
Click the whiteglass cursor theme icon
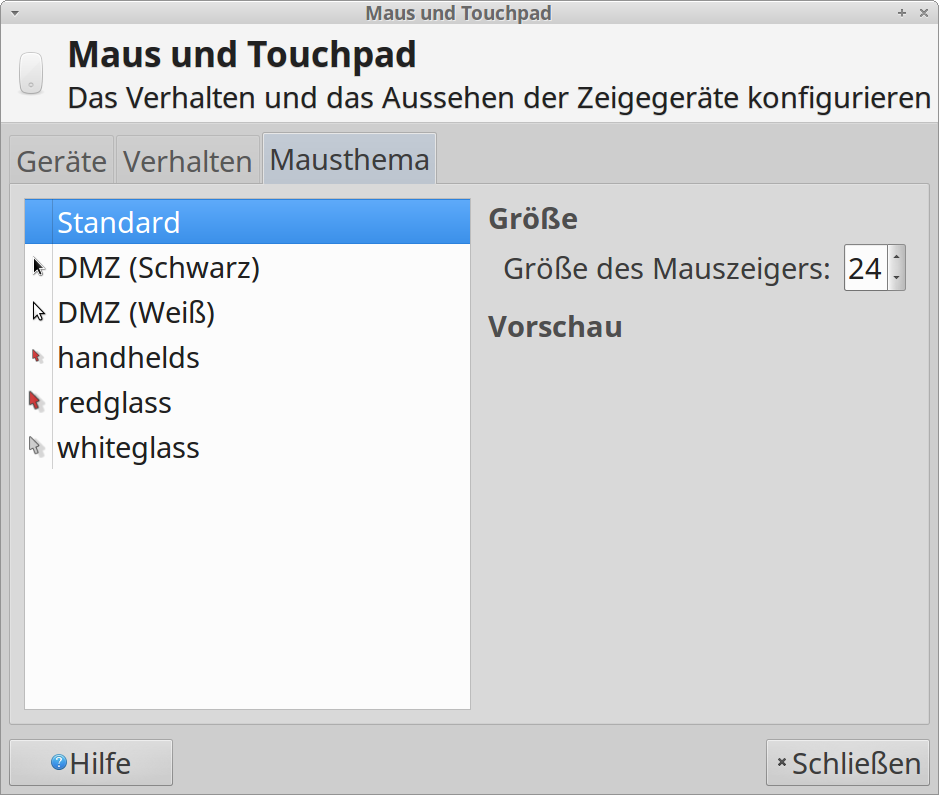pos(37,447)
